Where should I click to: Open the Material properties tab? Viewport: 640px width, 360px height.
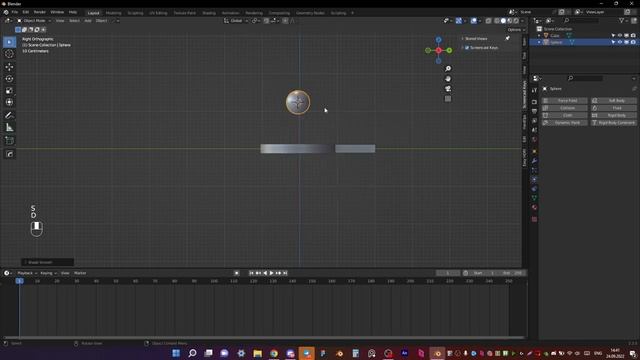534,207
